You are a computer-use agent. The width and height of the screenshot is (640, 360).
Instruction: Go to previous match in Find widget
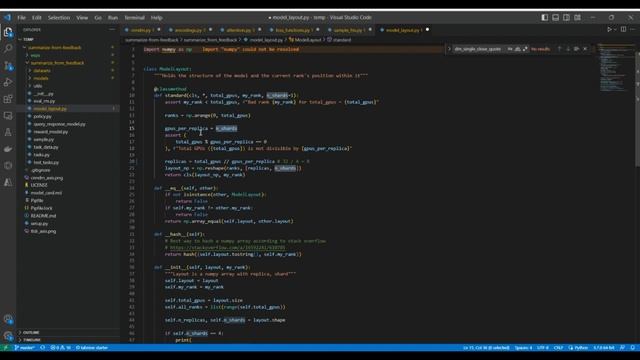(x=560, y=49)
